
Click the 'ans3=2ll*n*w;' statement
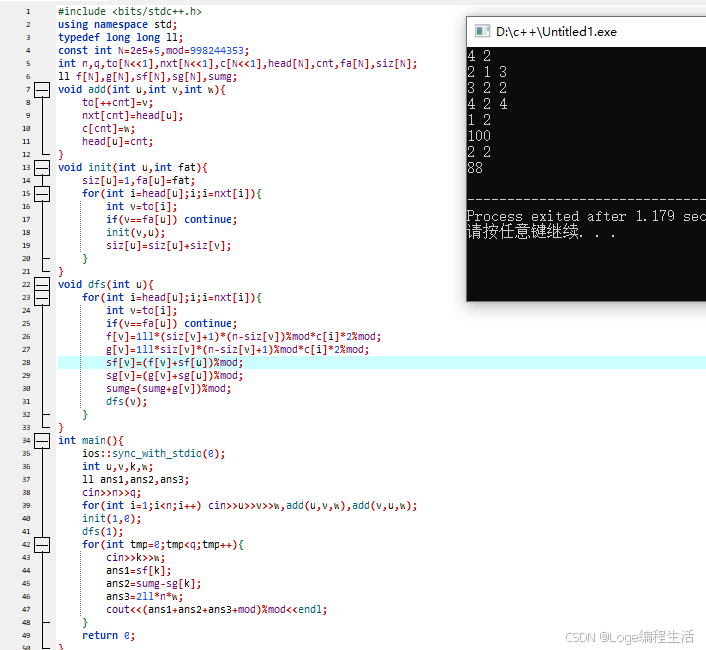click(x=145, y=597)
